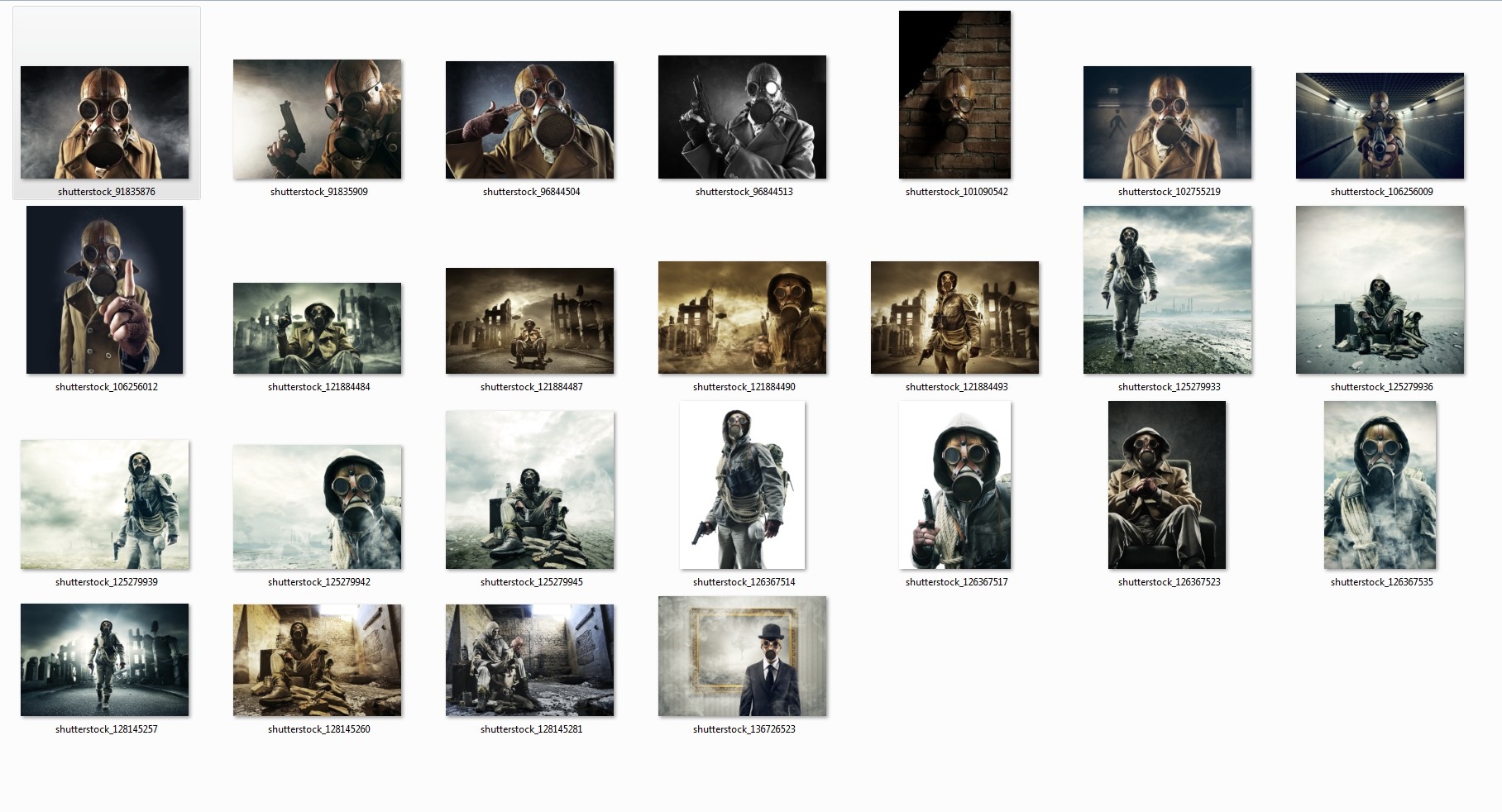Click file name shutterstock_125279936
1502x812 pixels.
pos(1382,387)
